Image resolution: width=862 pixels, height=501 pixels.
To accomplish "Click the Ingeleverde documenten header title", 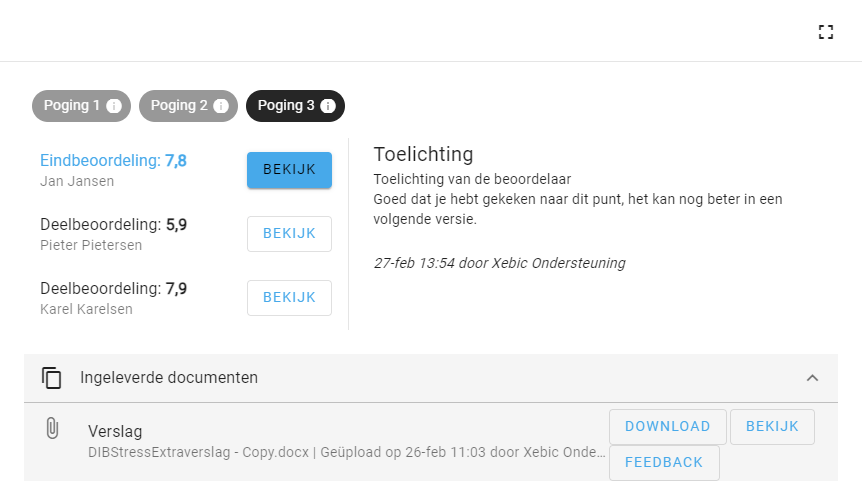I will (x=169, y=378).
